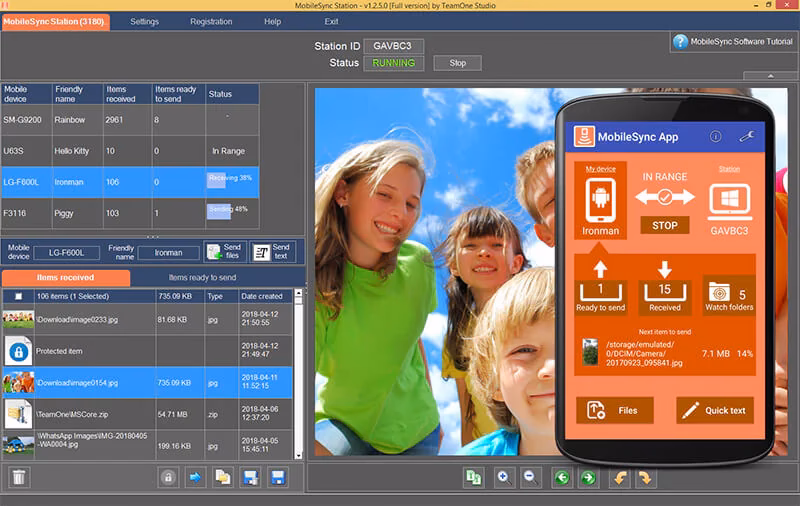Open the wrench settings icon on the phone

click(746, 136)
